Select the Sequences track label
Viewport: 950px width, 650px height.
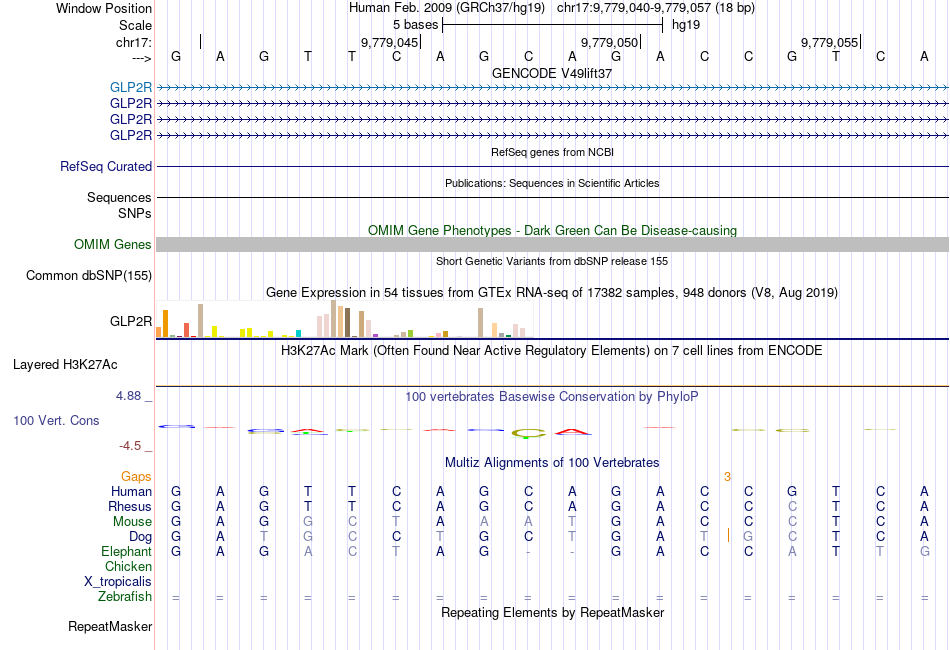[119, 197]
